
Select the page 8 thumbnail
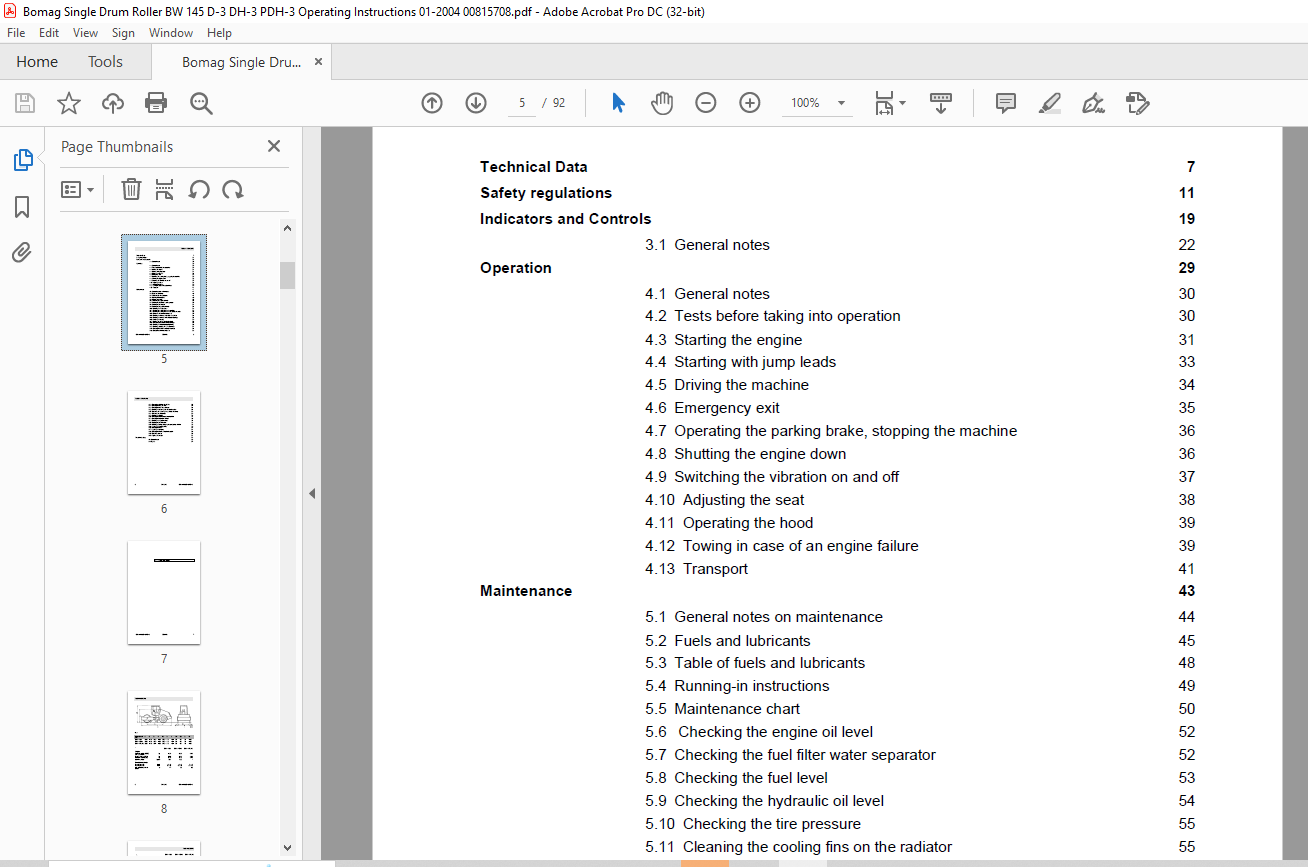(x=164, y=743)
